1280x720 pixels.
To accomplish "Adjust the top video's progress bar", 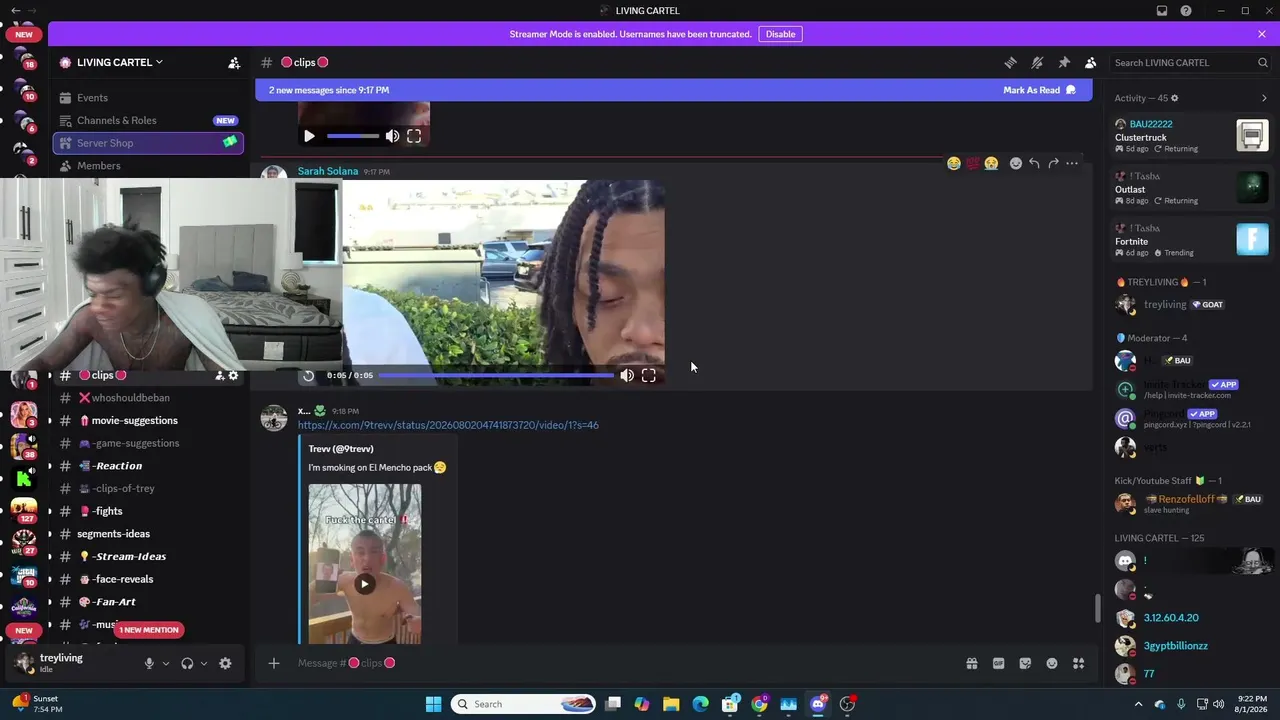I will [x=353, y=136].
